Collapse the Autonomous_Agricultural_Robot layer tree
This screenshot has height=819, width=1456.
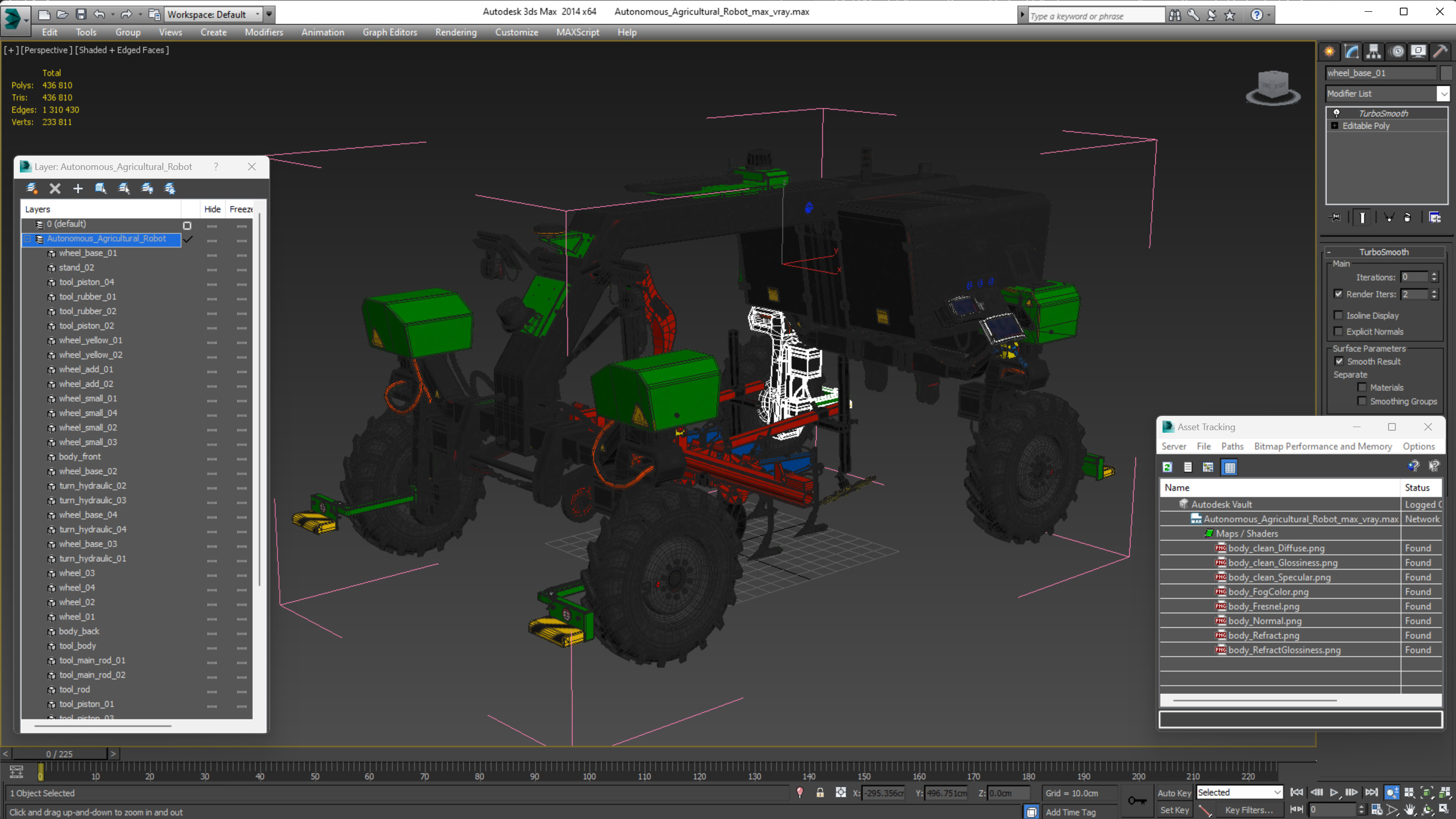click(27, 238)
